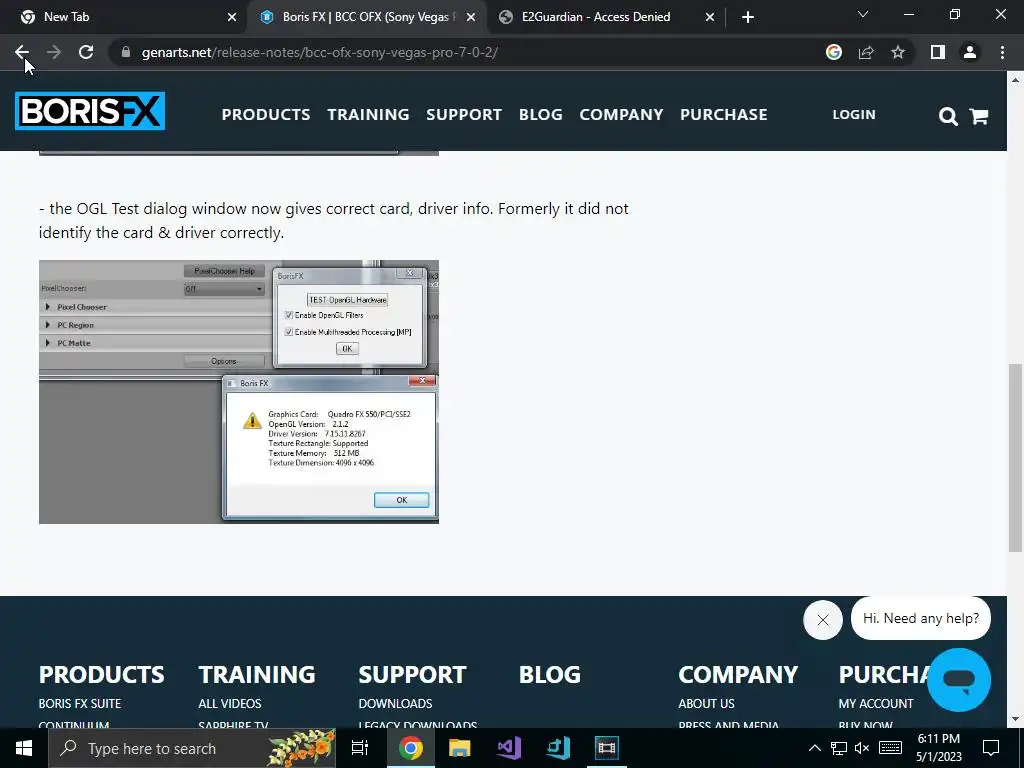Open the blue chat widget button
This screenshot has height=768, width=1024.
coord(959,680)
